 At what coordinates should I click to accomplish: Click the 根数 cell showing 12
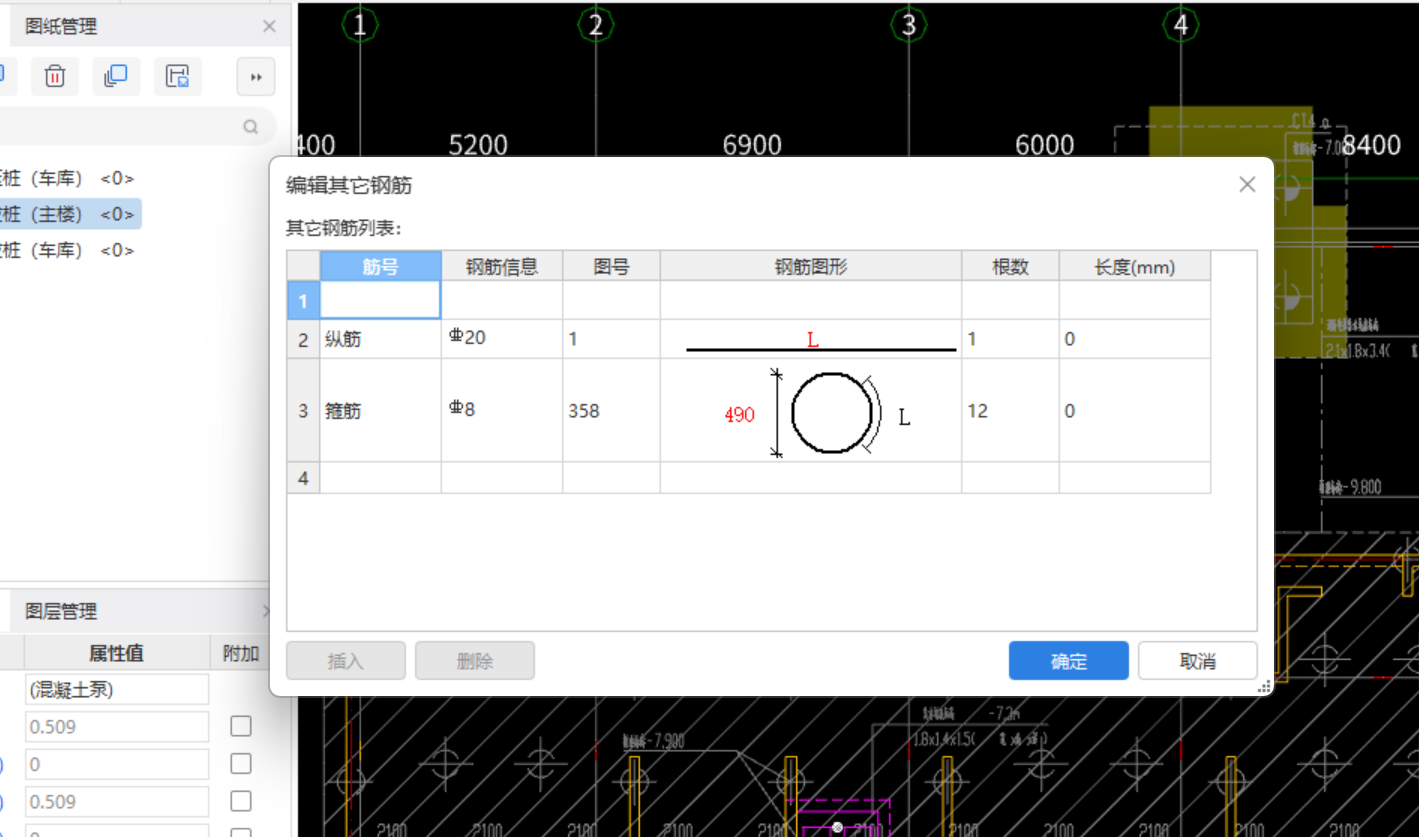tap(1011, 411)
